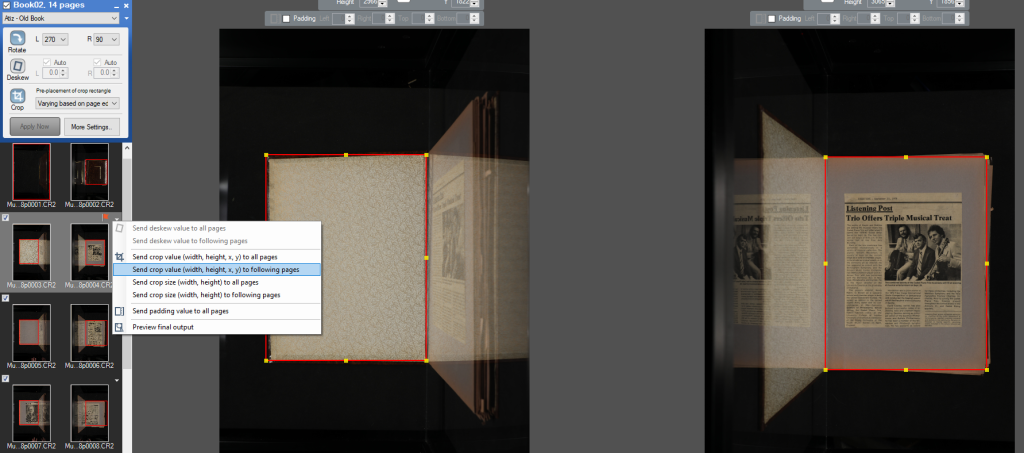1024x453 pixels.
Task: Select the Crop tool icon
Action: point(18,97)
